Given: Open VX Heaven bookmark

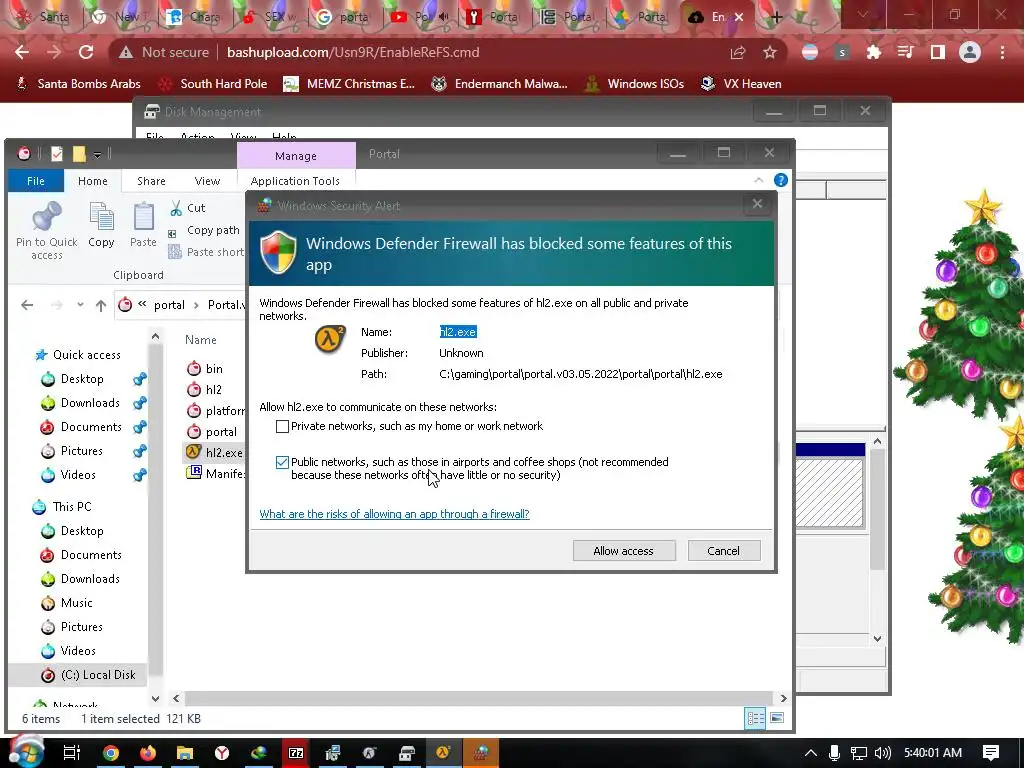Looking at the screenshot, I should point(741,84).
